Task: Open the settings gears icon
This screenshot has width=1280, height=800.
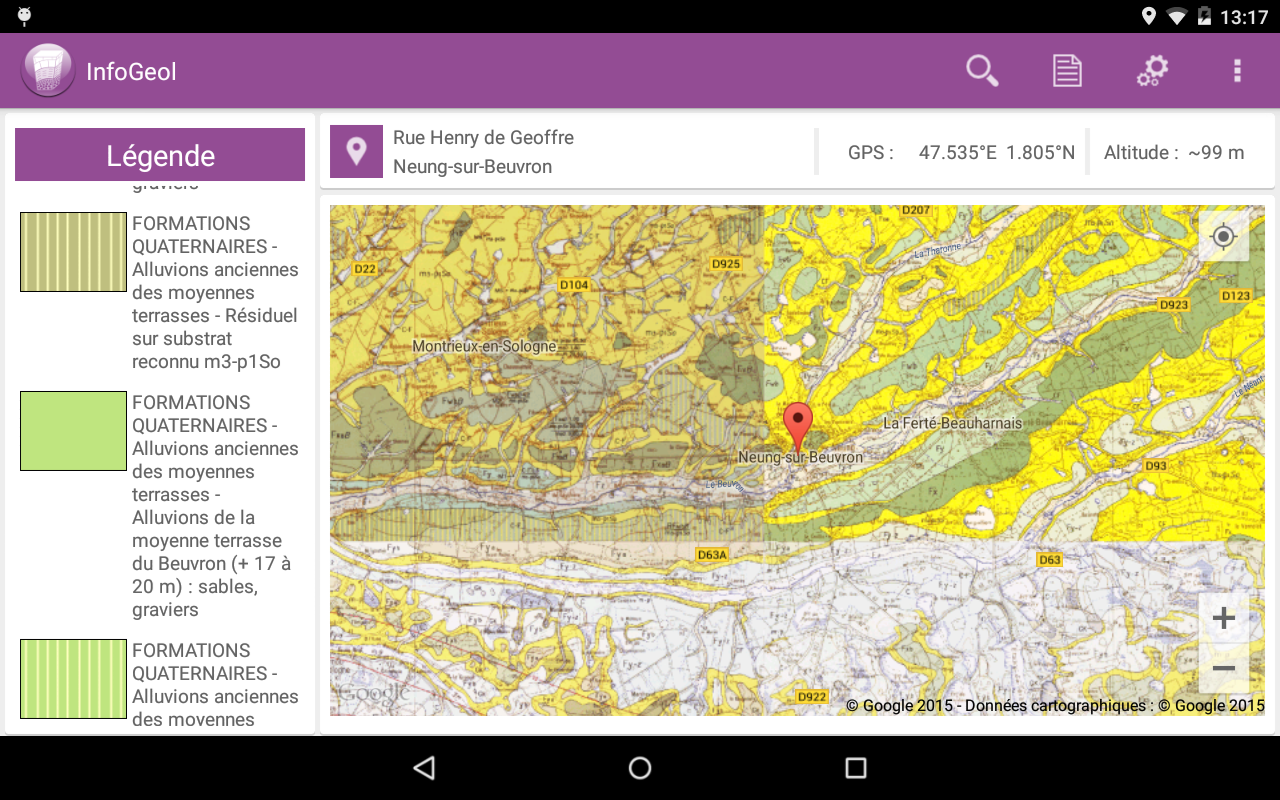Action: click(x=1152, y=71)
